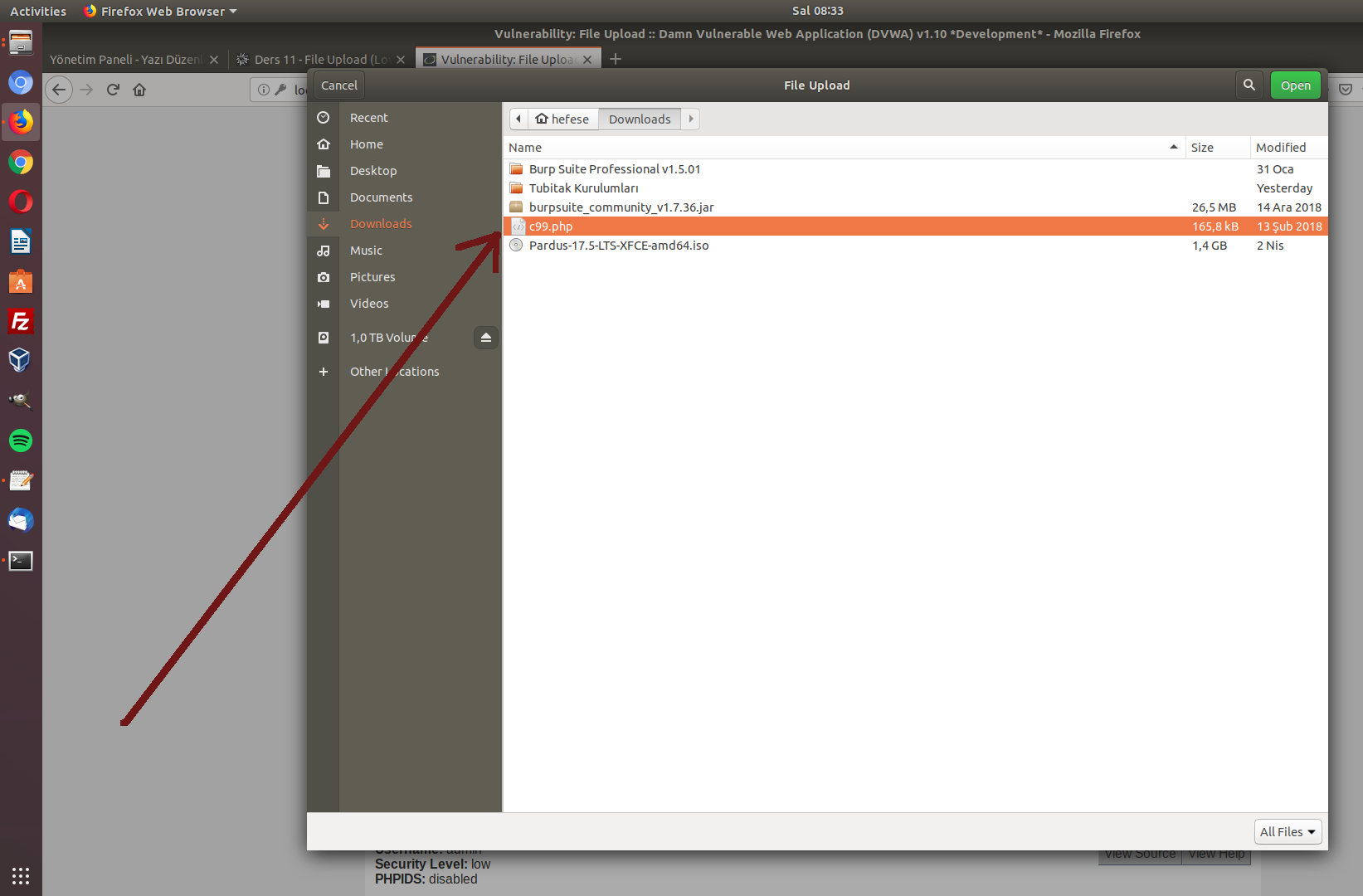Select Pardus-17.5-LTS-XFCE-amd64.iso file
This screenshot has width=1363, height=896.
(x=915, y=246)
